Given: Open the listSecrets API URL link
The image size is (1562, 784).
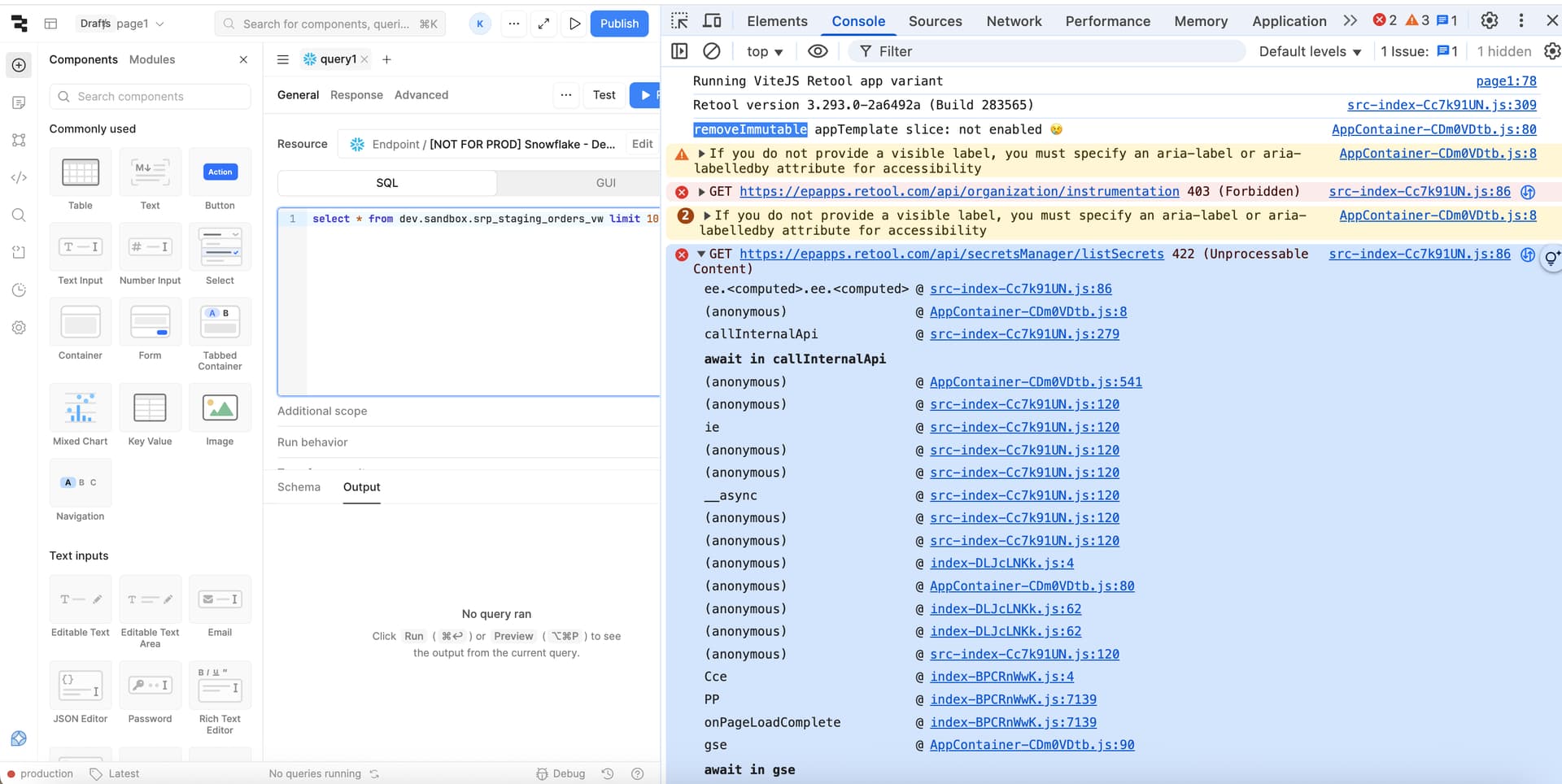Looking at the screenshot, I should pos(951,254).
